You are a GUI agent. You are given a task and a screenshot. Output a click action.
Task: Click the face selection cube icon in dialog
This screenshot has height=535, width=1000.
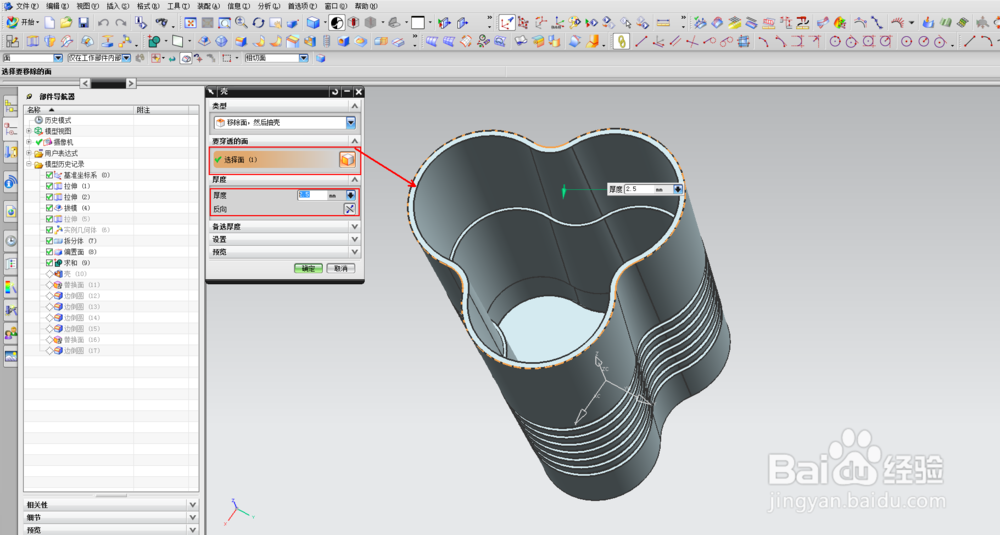point(347,159)
